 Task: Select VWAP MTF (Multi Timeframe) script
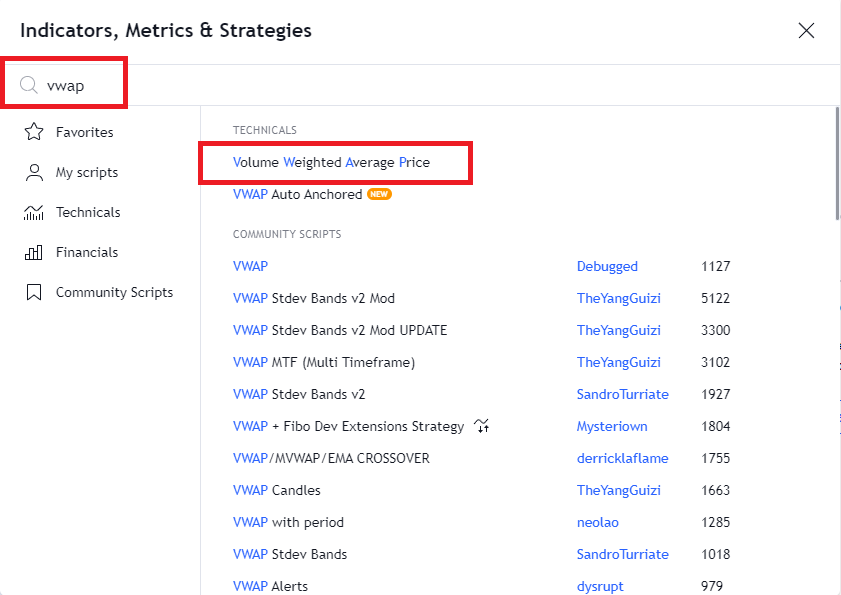[x=324, y=362]
